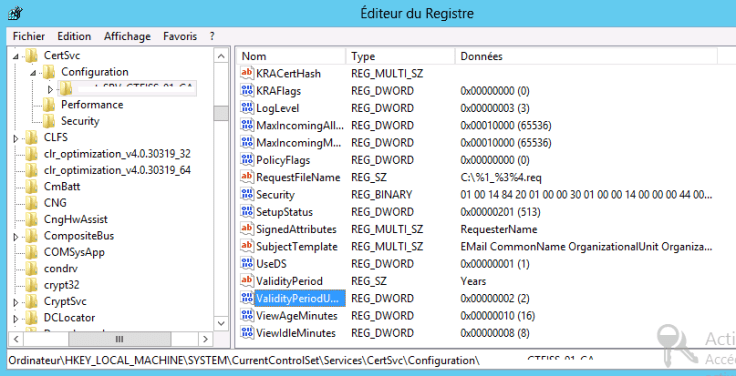
Task: Select the CmBatt folder icon
Action: [31, 186]
